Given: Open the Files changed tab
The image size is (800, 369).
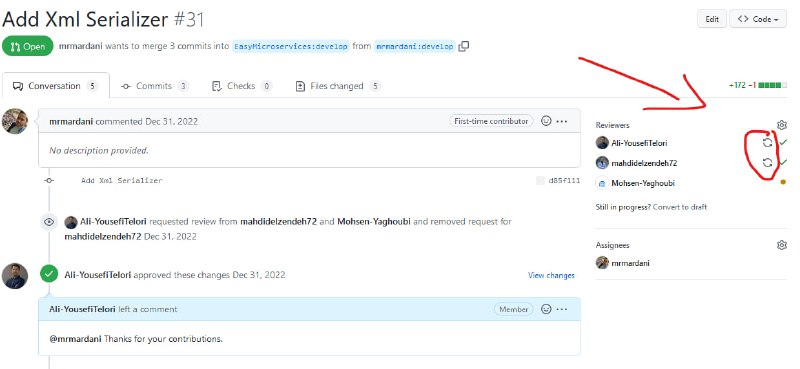Looking at the screenshot, I should (338, 86).
